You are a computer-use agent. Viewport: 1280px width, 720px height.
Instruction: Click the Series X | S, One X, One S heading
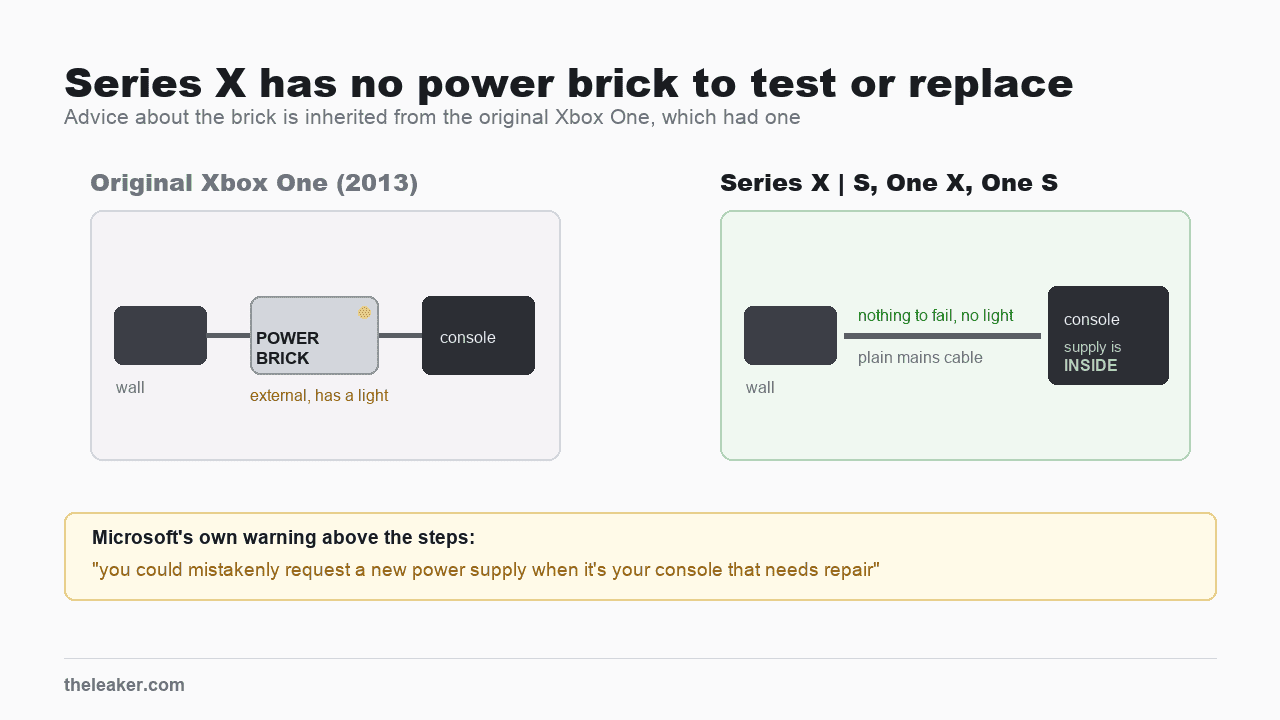coord(889,183)
